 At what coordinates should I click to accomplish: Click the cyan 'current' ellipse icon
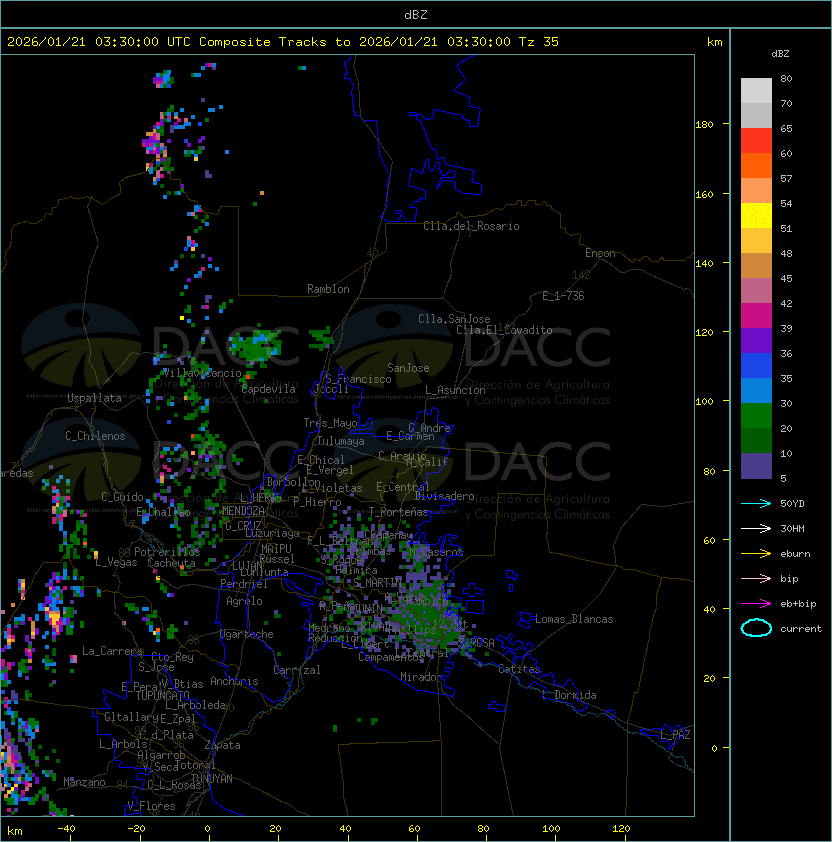coord(757,629)
